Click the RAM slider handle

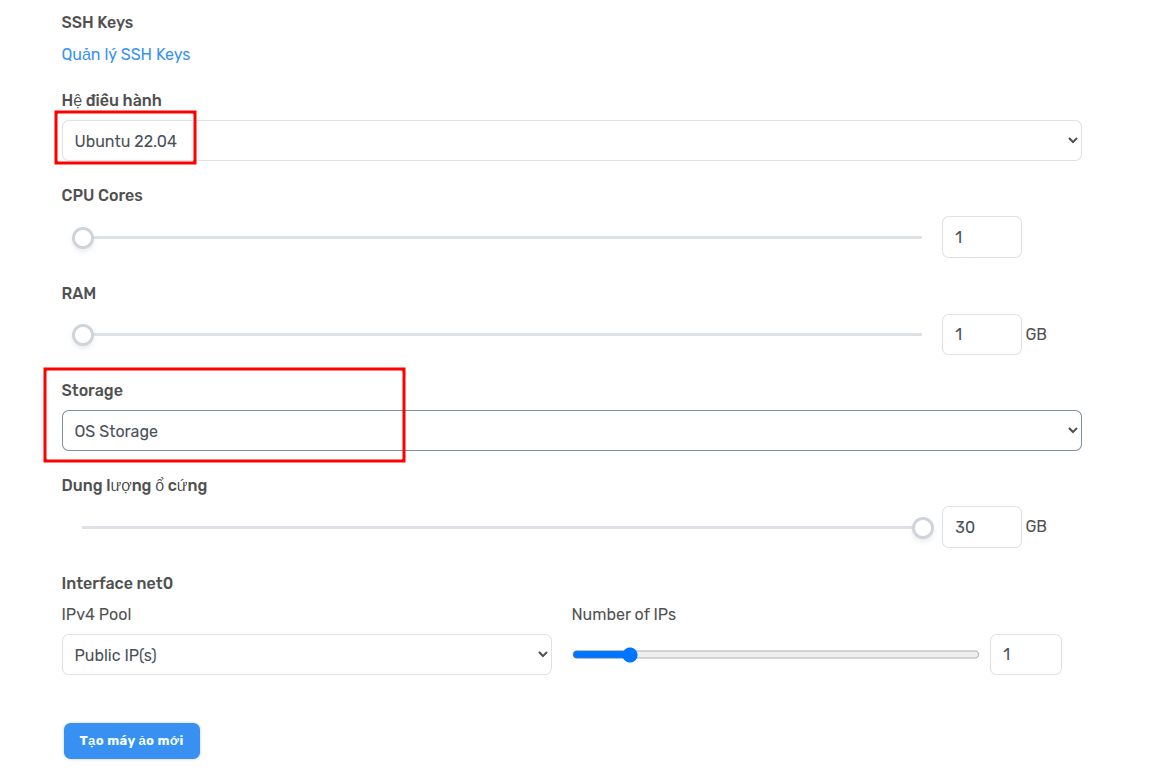pyautogui.click(x=83, y=334)
